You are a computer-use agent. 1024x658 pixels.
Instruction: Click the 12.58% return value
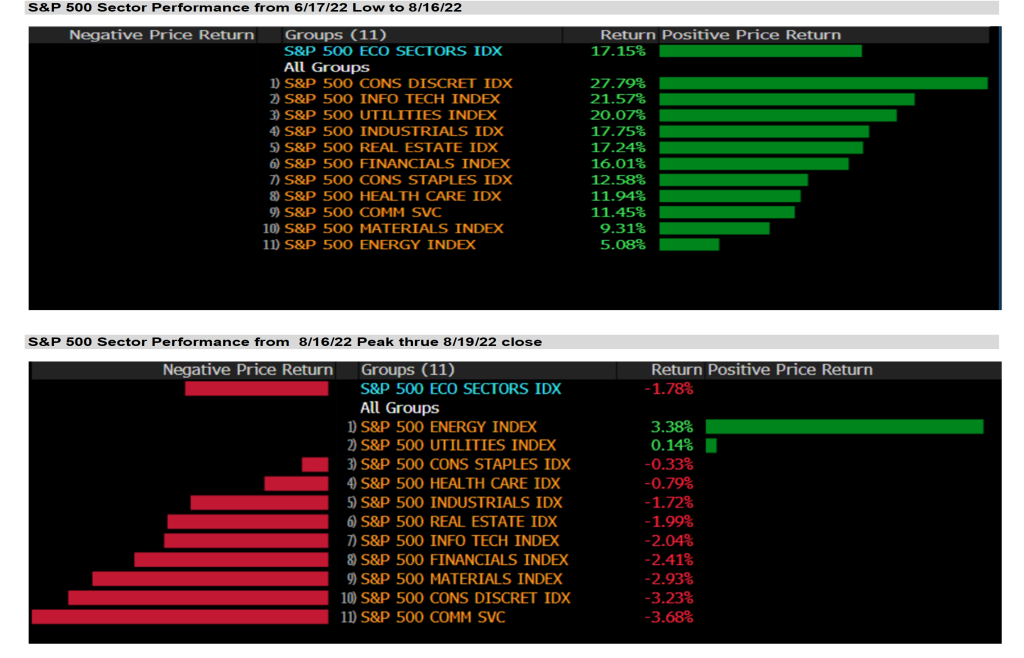pos(618,180)
